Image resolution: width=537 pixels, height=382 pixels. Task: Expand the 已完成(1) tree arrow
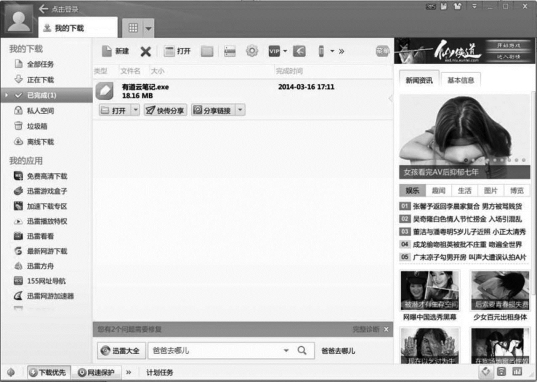(6, 95)
